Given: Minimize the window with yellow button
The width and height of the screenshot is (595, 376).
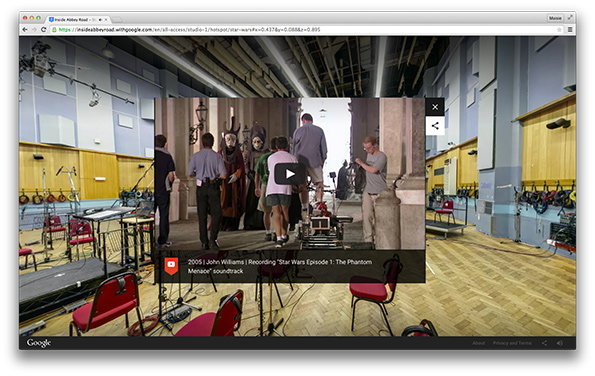Looking at the screenshot, I should tap(32, 18).
